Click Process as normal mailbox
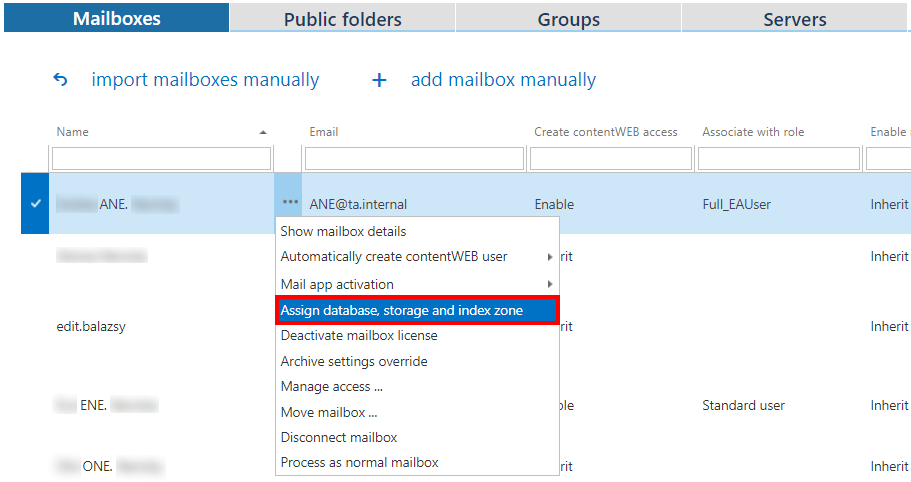The width and height of the screenshot is (911, 482). [359, 462]
